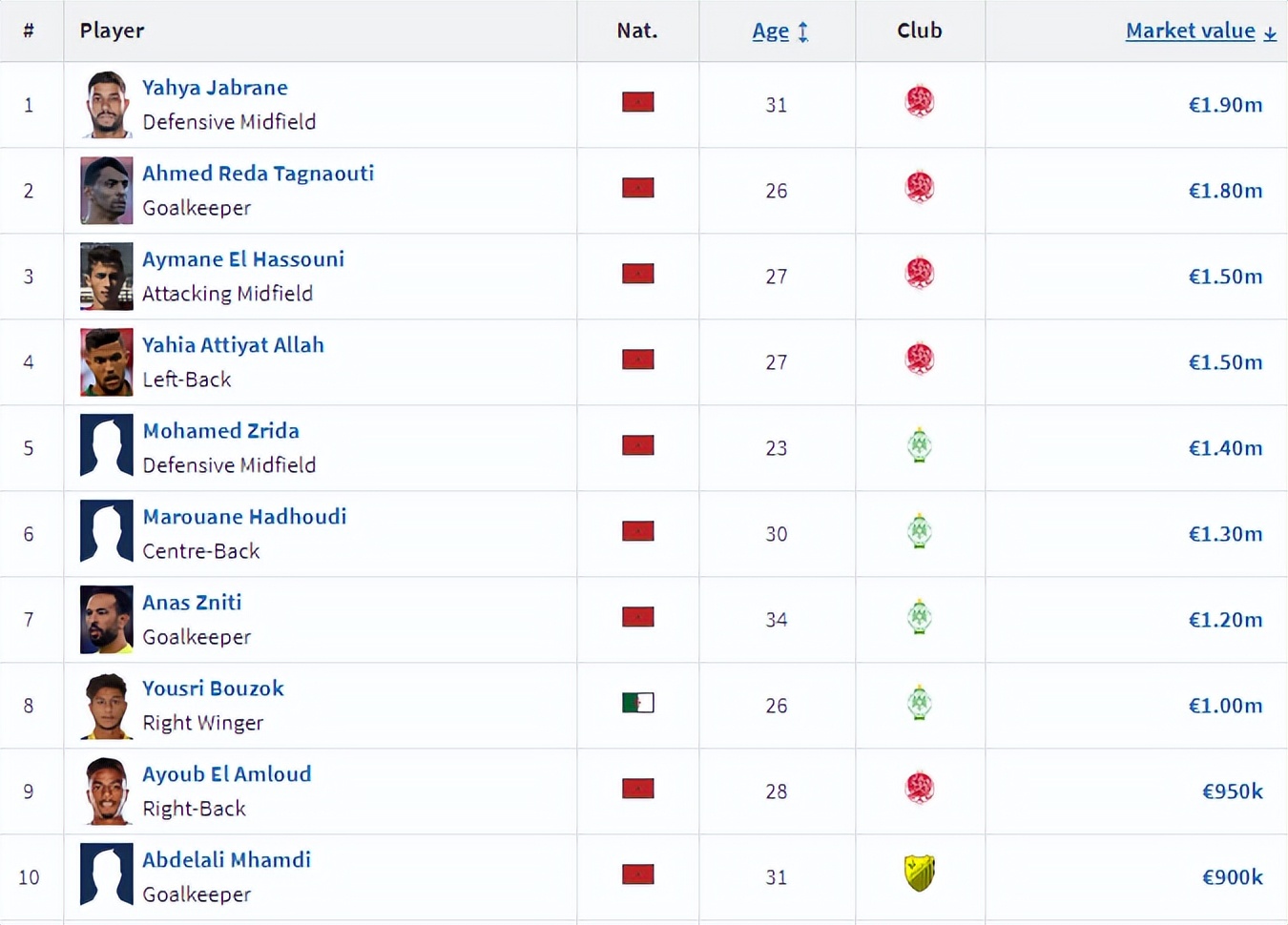The image size is (1288, 925).
Task: Sort table by Age column
Action: click(x=770, y=31)
